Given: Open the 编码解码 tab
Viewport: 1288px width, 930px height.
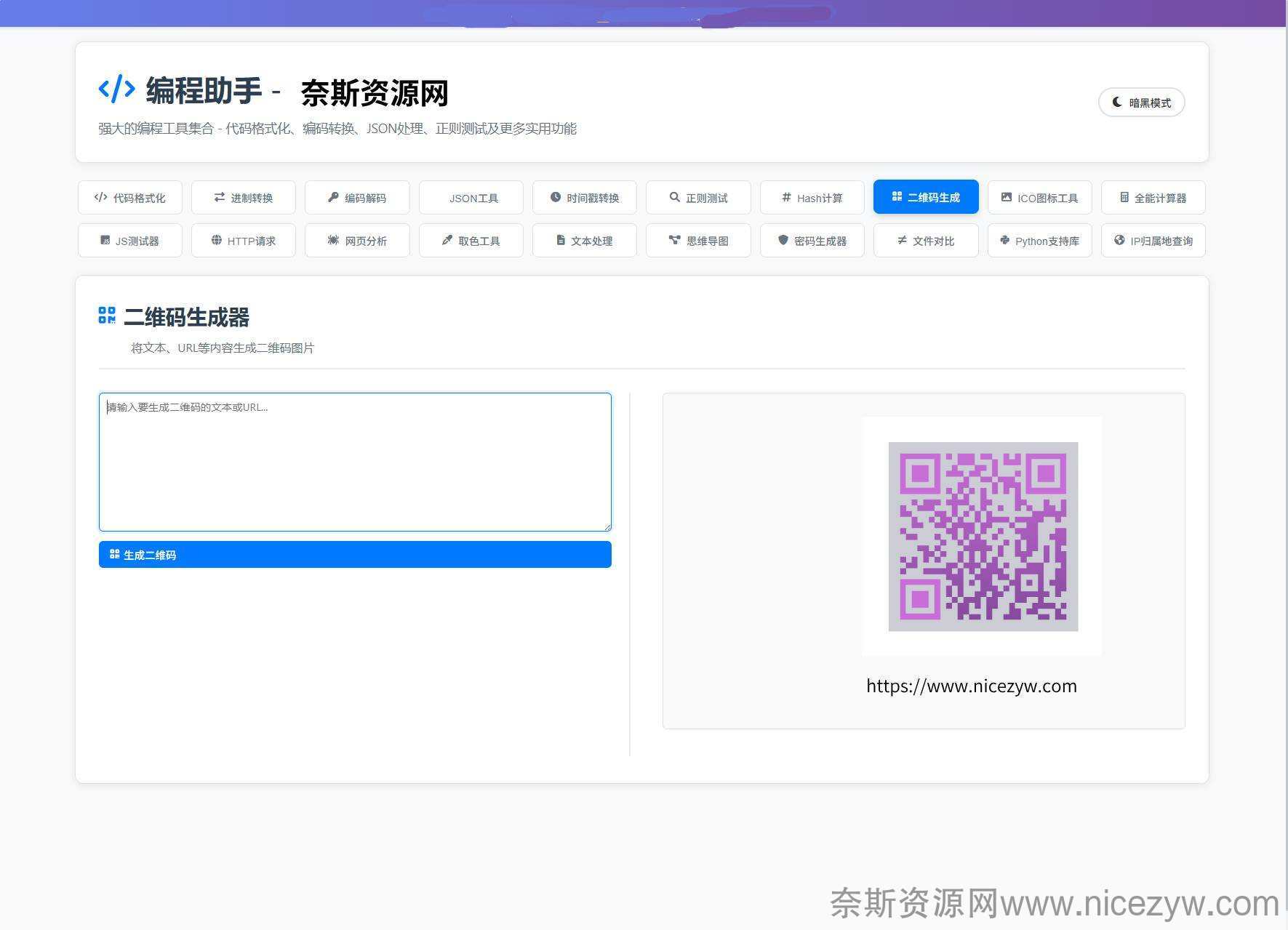Looking at the screenshot, I should pos(357,197).
